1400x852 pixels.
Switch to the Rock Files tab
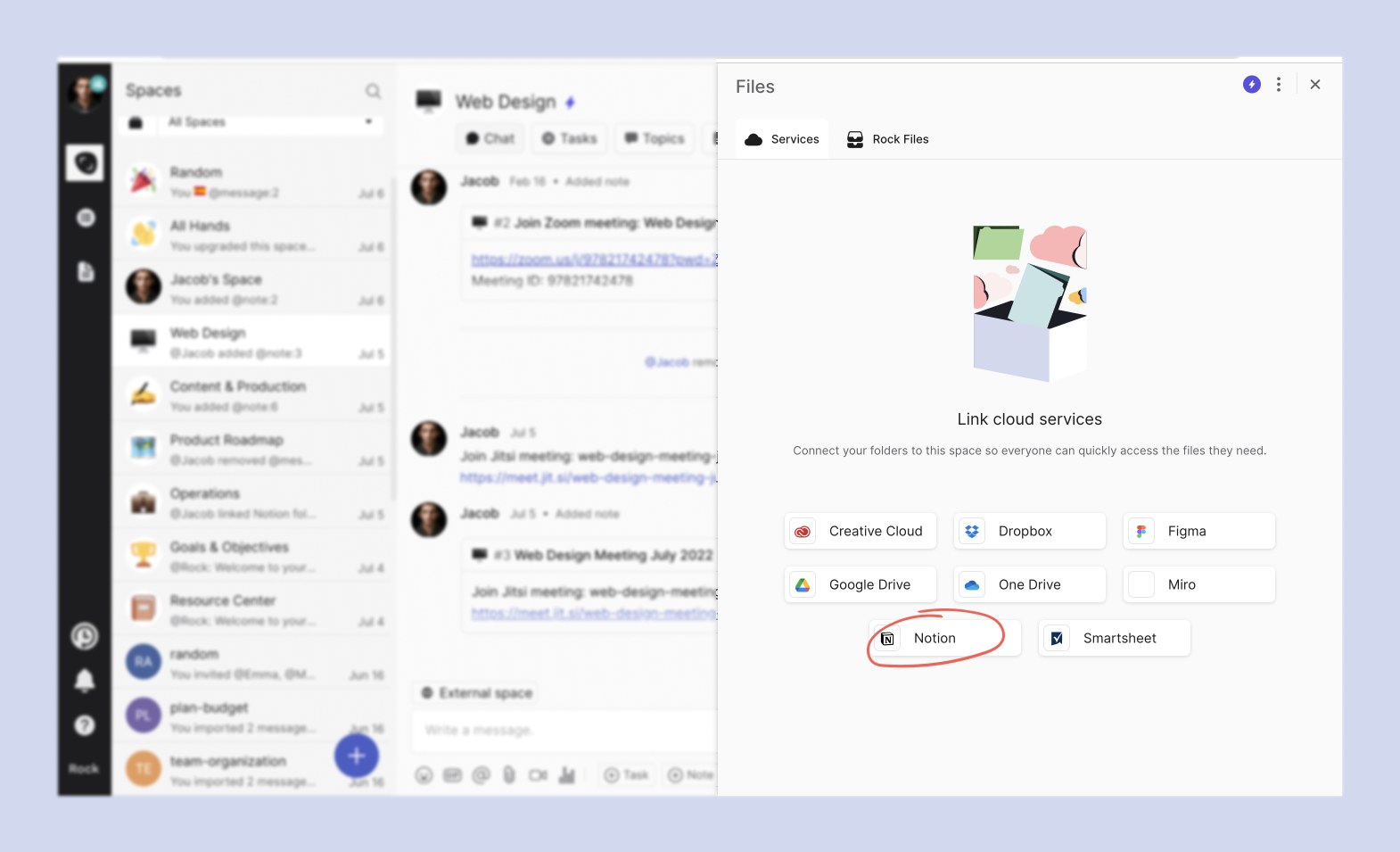point(887,139)
